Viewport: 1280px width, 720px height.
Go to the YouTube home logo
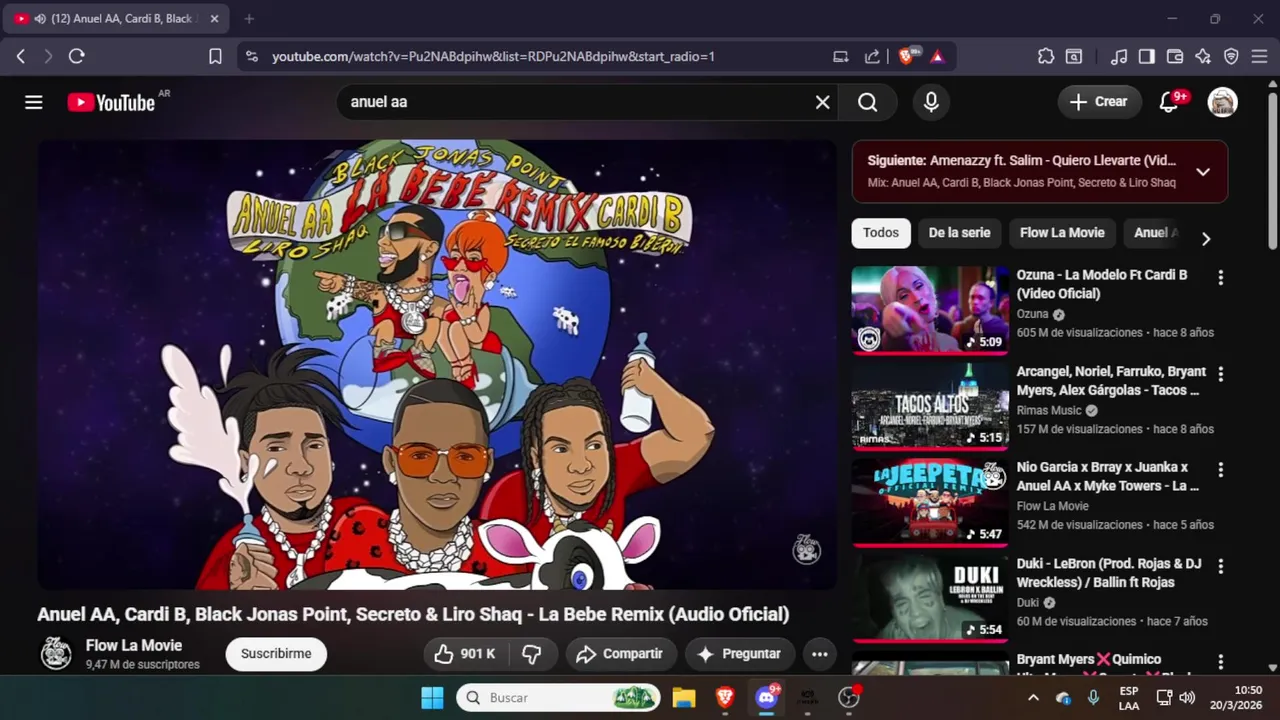[x=111, y=102]
